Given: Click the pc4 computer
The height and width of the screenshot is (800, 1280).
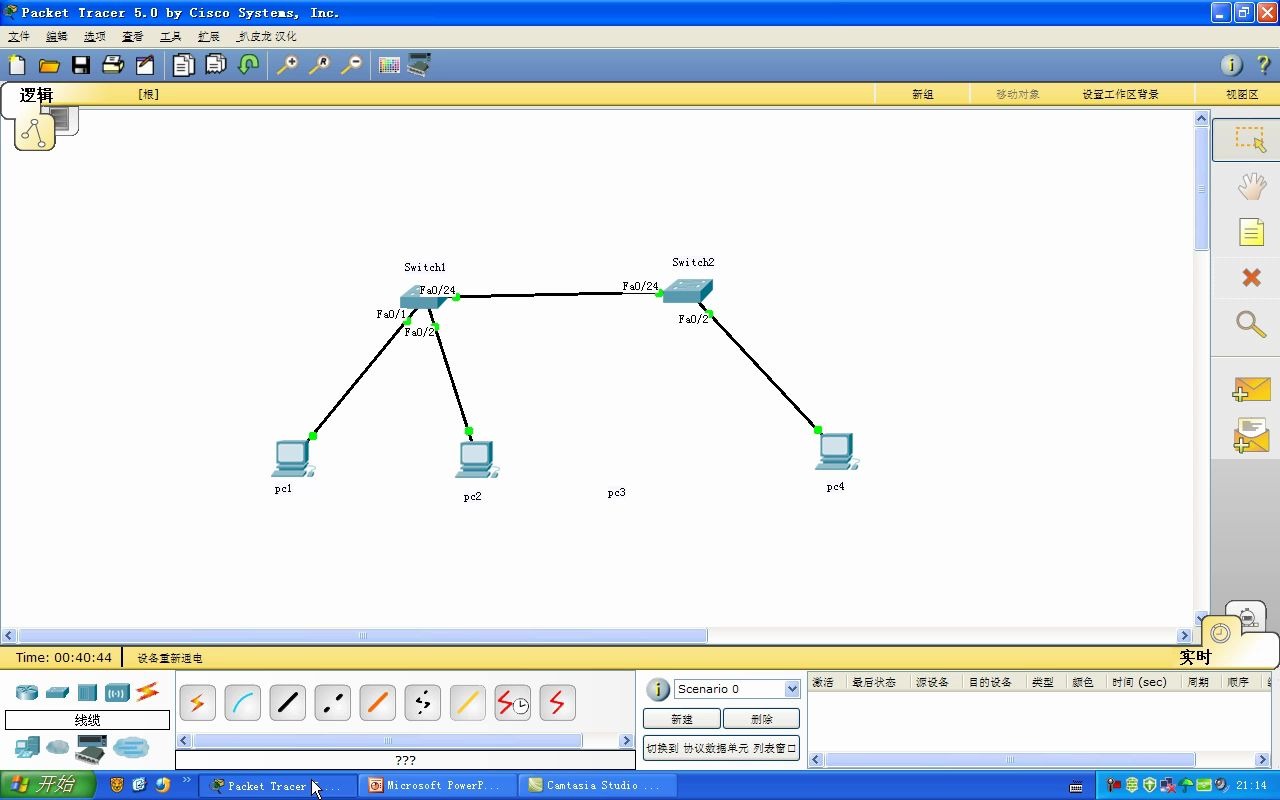Looking at the screenshot, I should coord(836,451).
